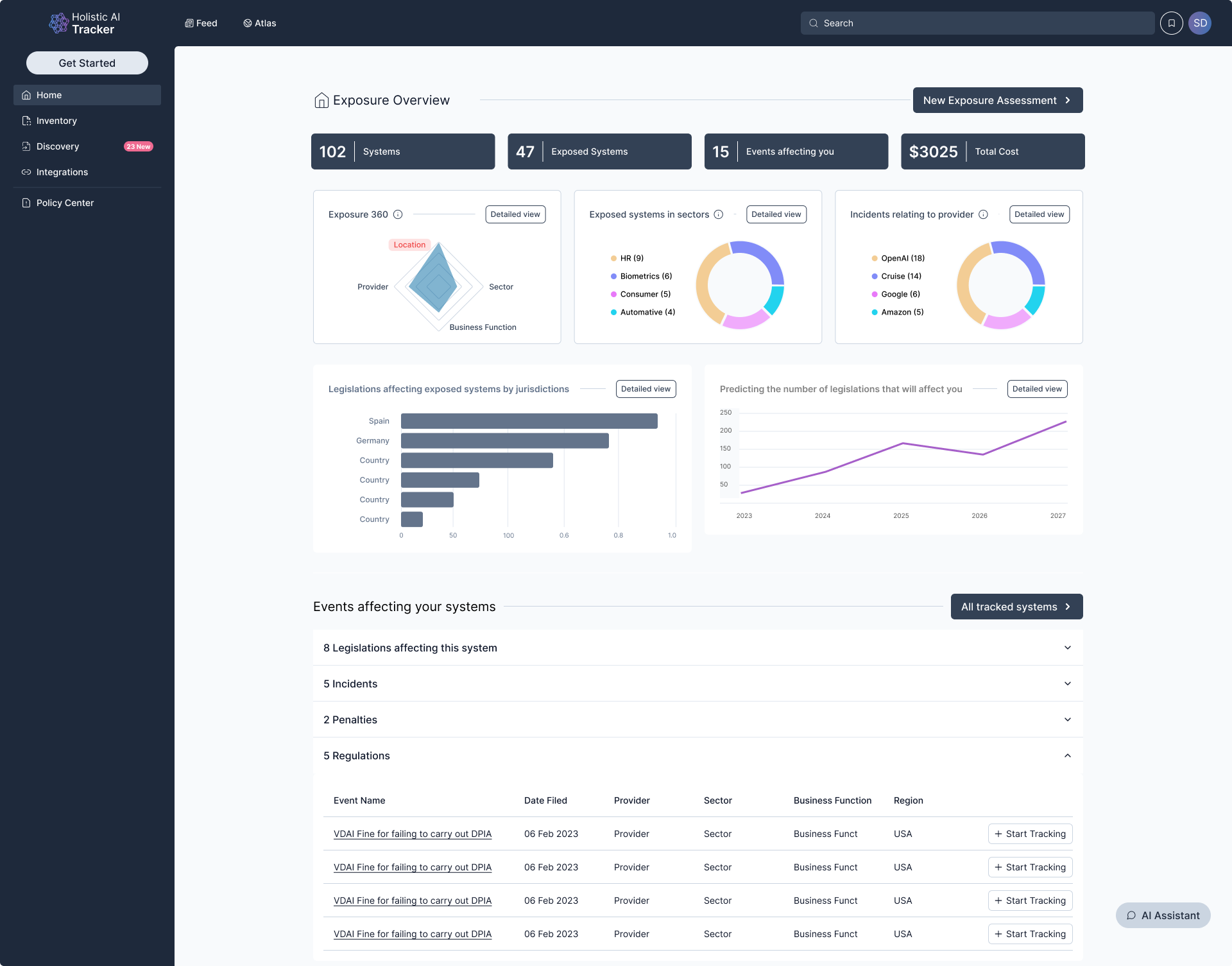Click into the Search field

(982, 23)
